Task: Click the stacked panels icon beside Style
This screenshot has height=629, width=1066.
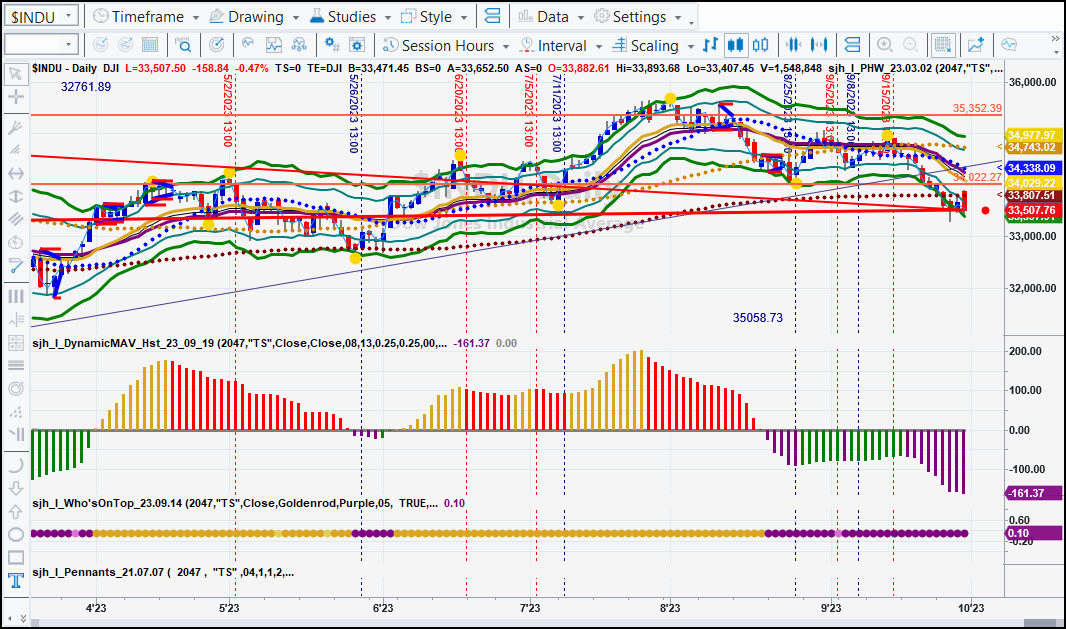Action: tap(493, 16)
